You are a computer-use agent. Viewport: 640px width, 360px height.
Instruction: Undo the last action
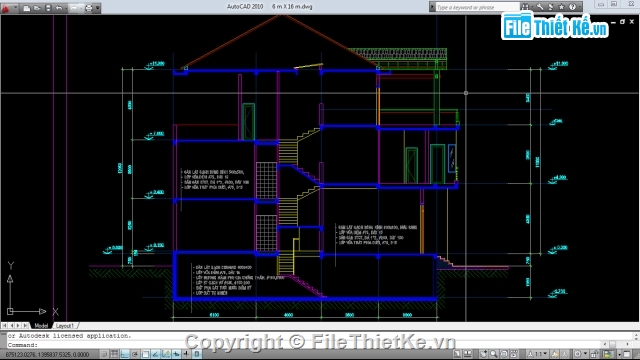[59, 8]
